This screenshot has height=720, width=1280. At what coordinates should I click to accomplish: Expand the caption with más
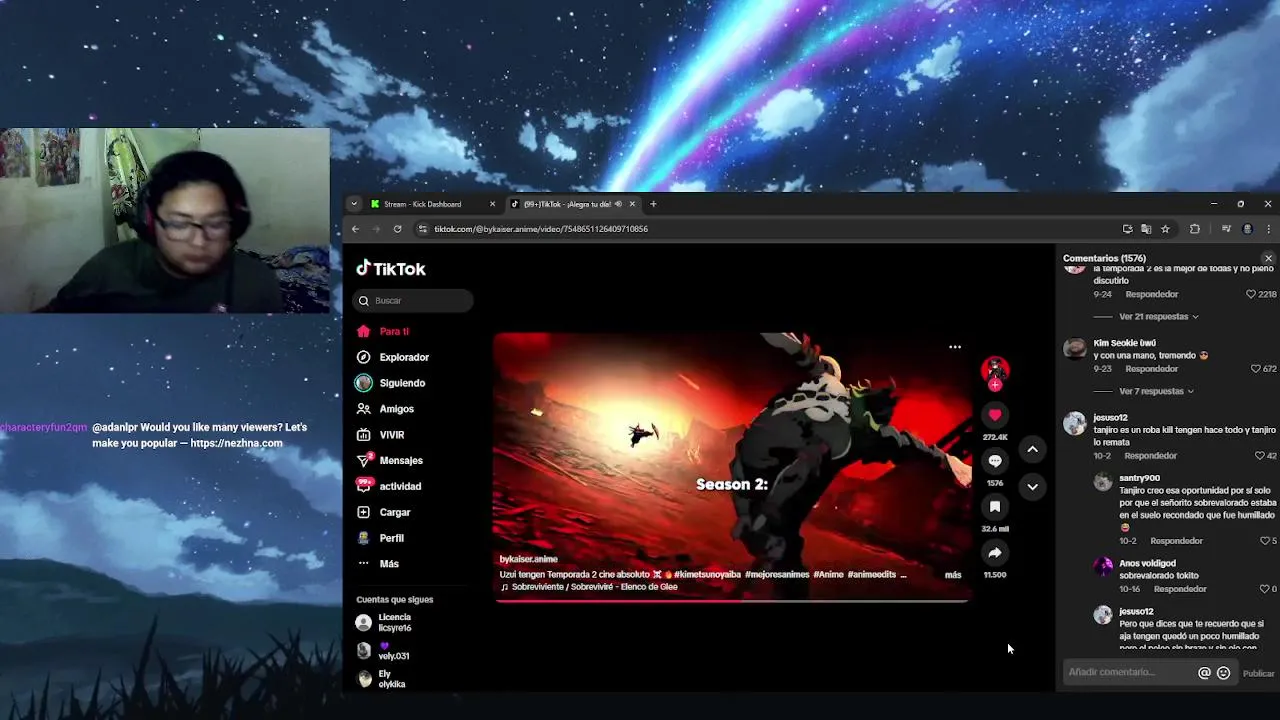click(953, 575)
